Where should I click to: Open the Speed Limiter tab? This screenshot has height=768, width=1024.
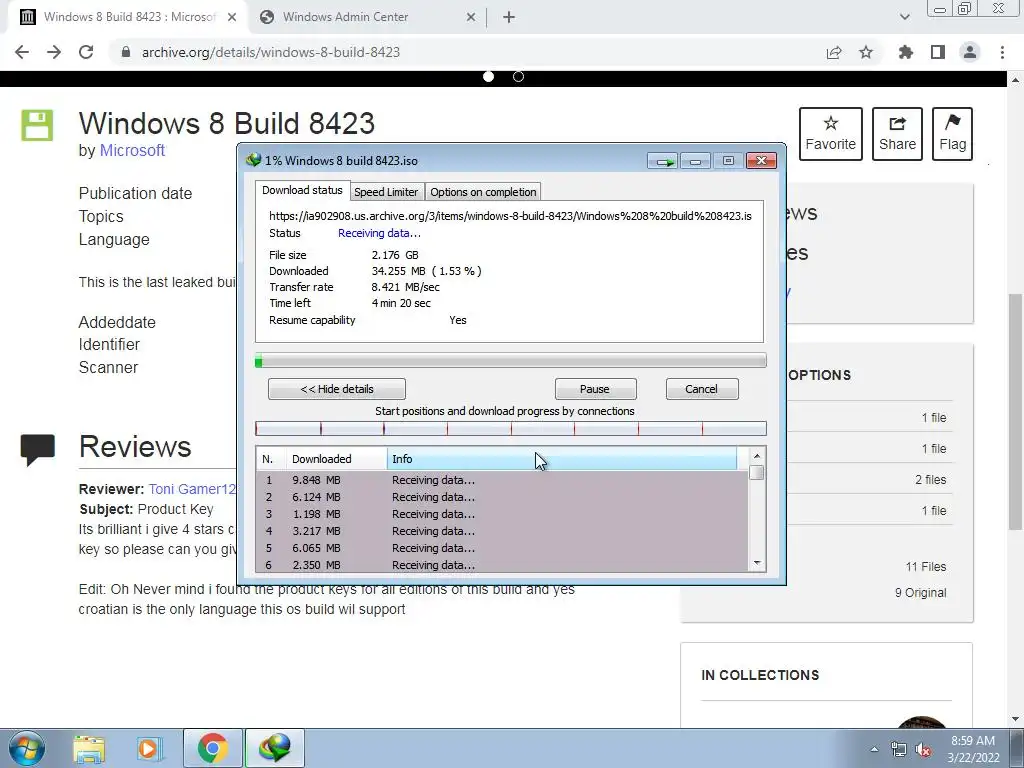[x=386, y=192]
